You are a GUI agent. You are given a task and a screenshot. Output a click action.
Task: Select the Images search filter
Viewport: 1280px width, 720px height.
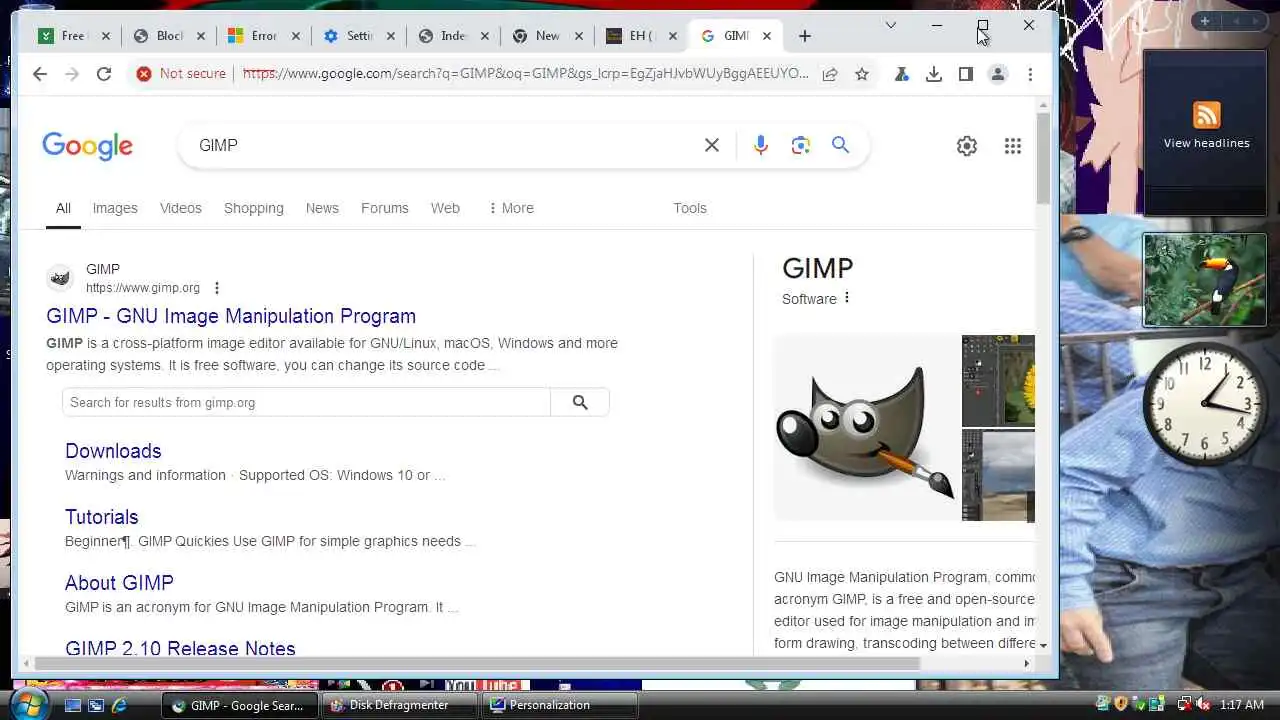point(115,208)
